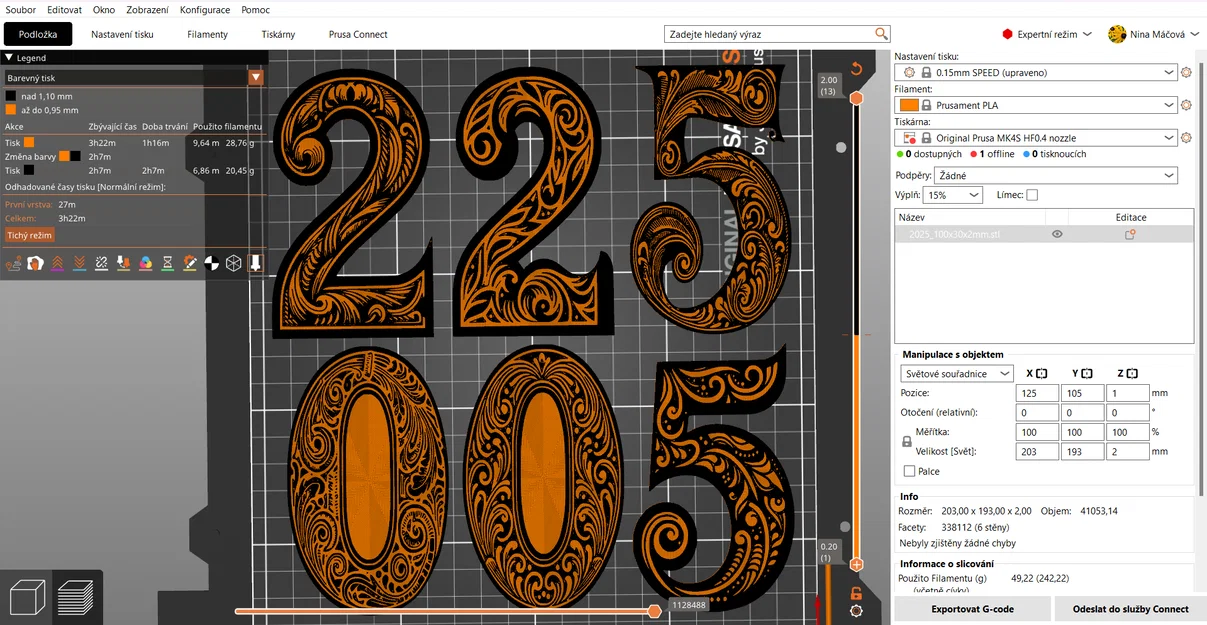Open the Konfigurace menu
1207x625 pixels.
pos(205,9)
